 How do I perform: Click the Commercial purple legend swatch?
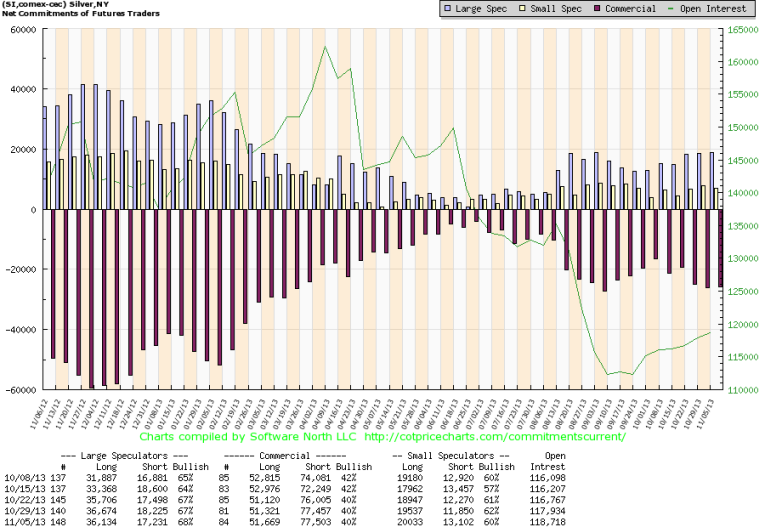click(x=596, y=9)
